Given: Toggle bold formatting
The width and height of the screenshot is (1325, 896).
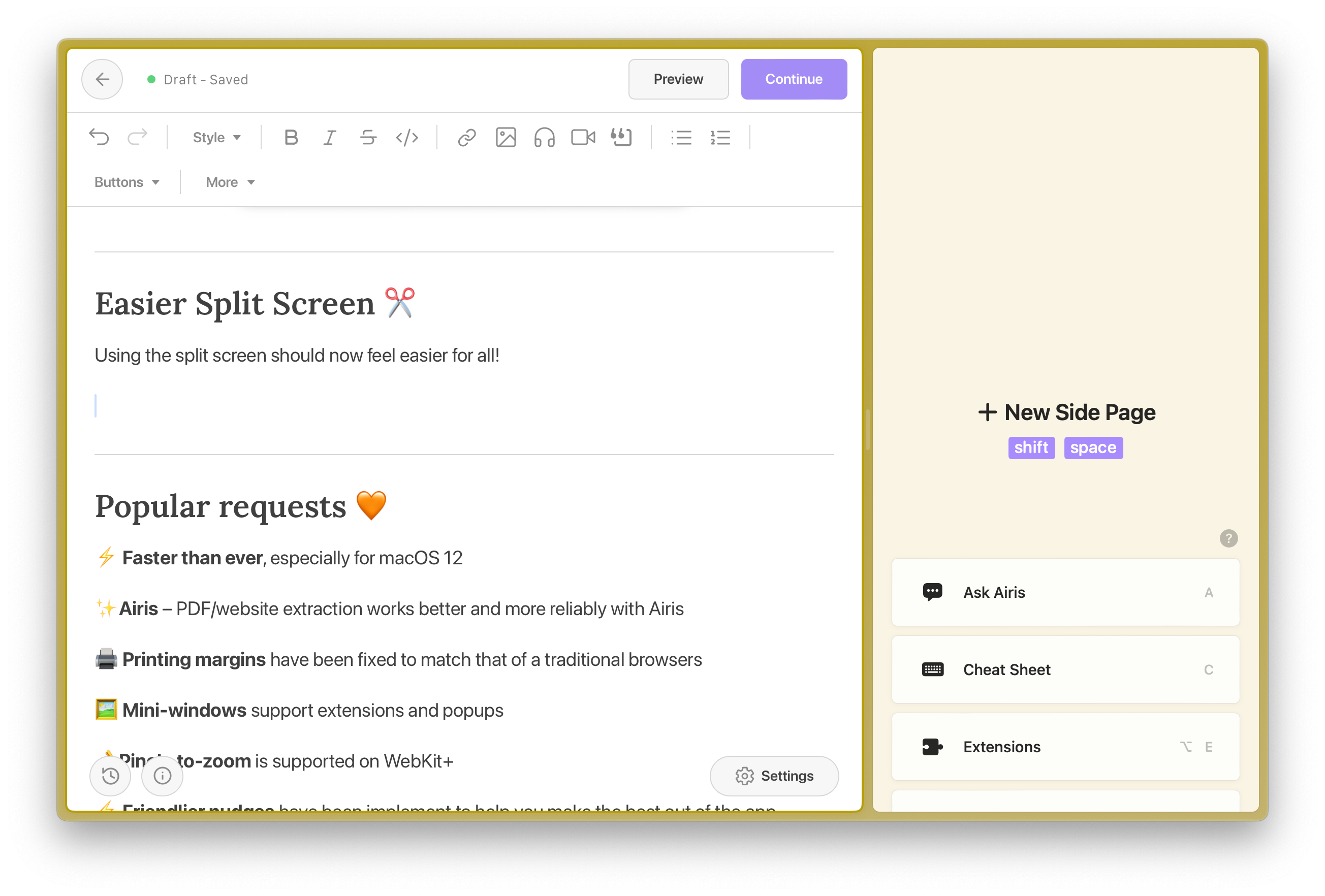Looking at the screenshot, I should (x=291, y=137).
